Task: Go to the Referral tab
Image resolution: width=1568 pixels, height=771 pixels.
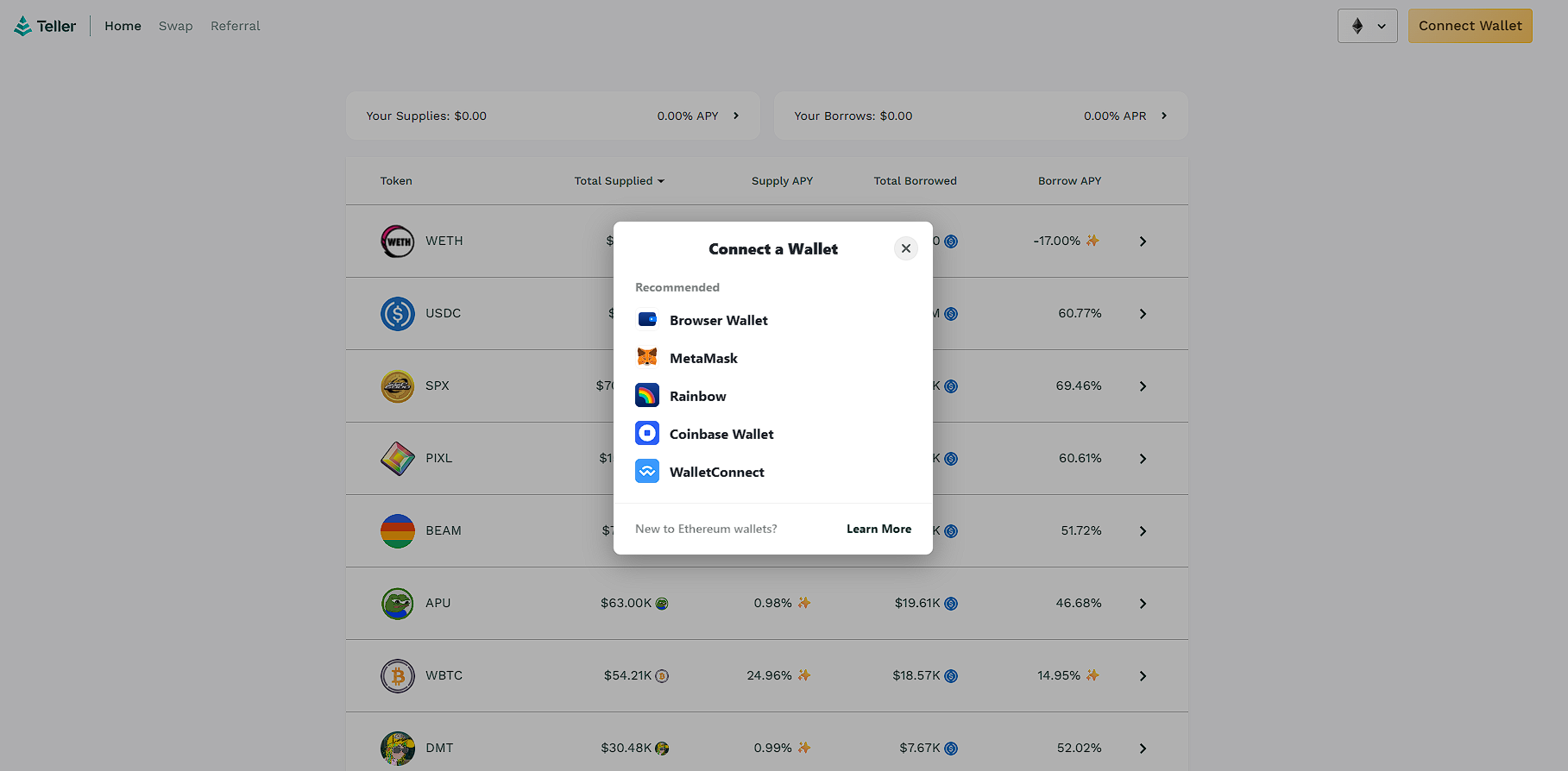Action: coord(235,26)
